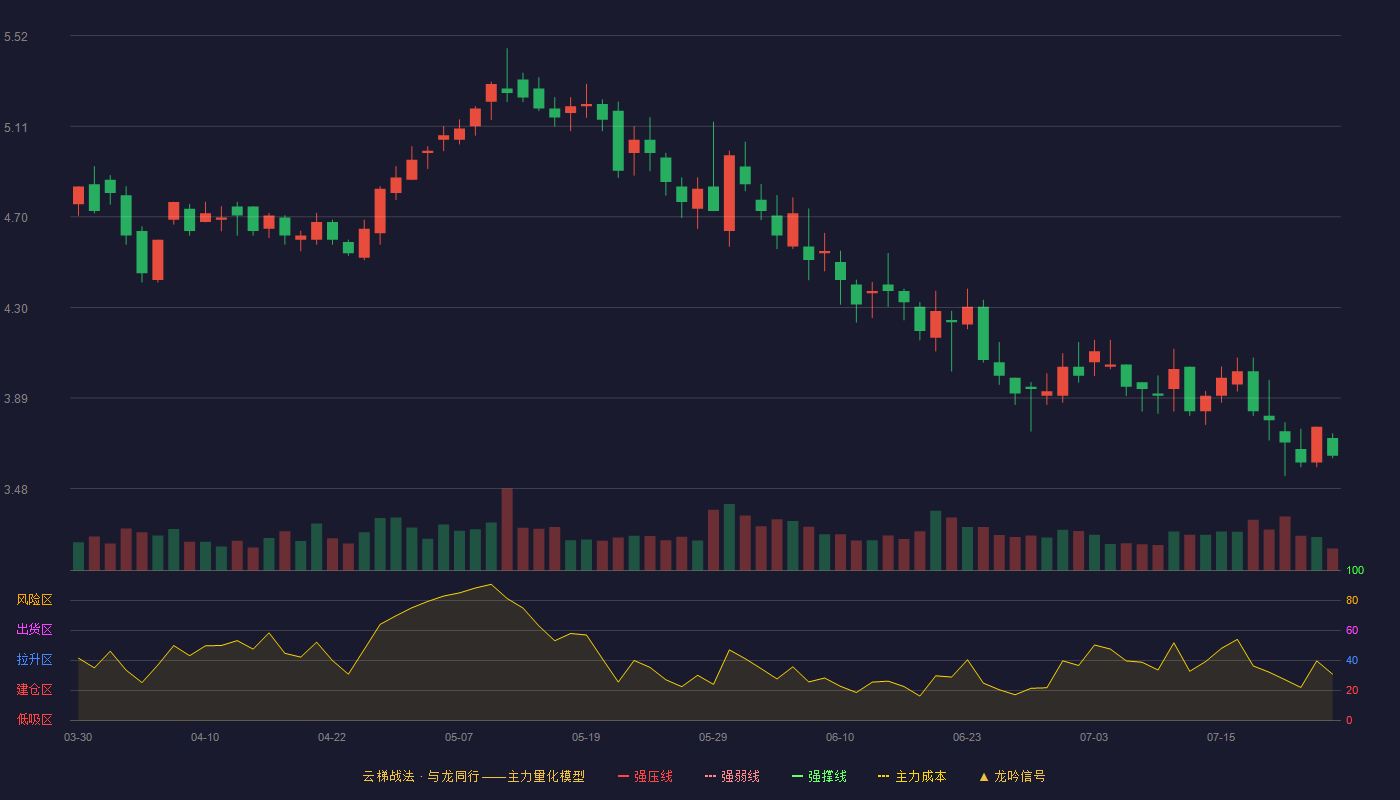1400x800 pixels.
Task: Click the 龙吟信号 triangle legend icon
Action: click(984, 776)
